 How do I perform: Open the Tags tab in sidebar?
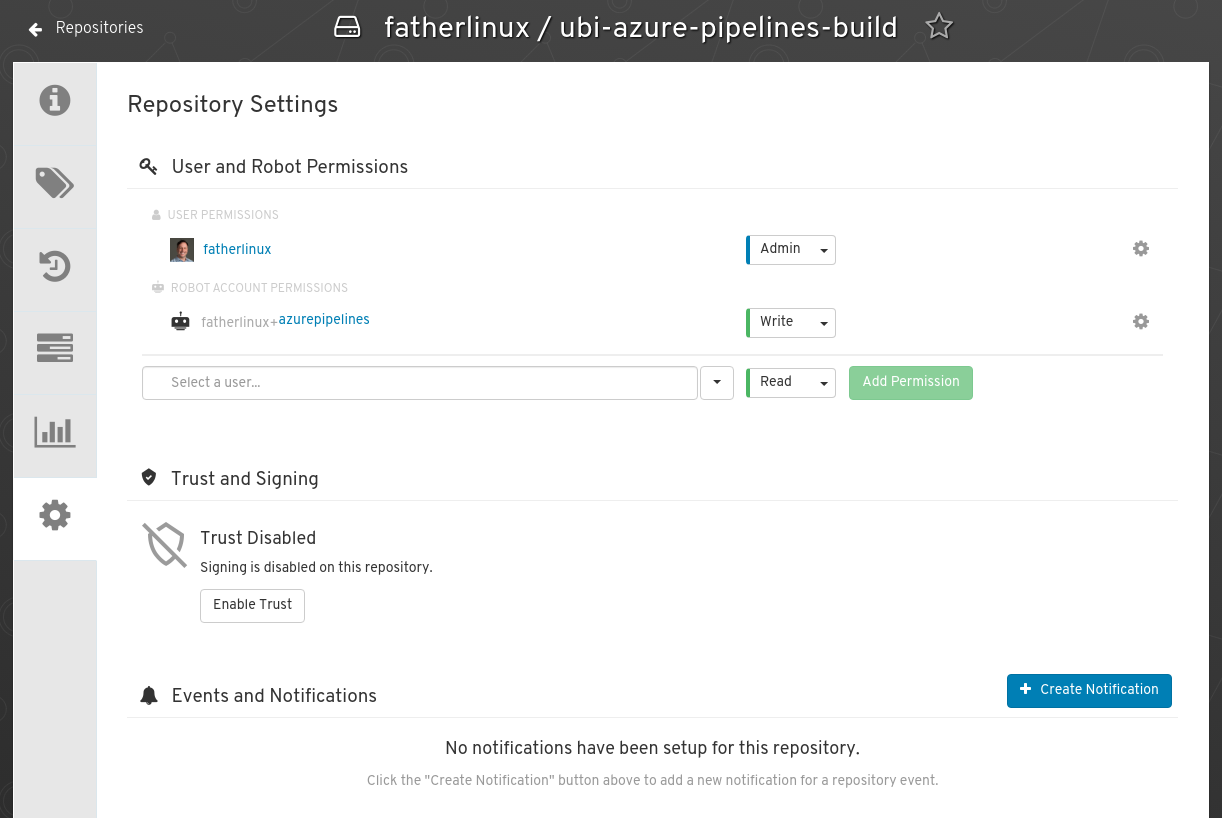pos(55,183)
